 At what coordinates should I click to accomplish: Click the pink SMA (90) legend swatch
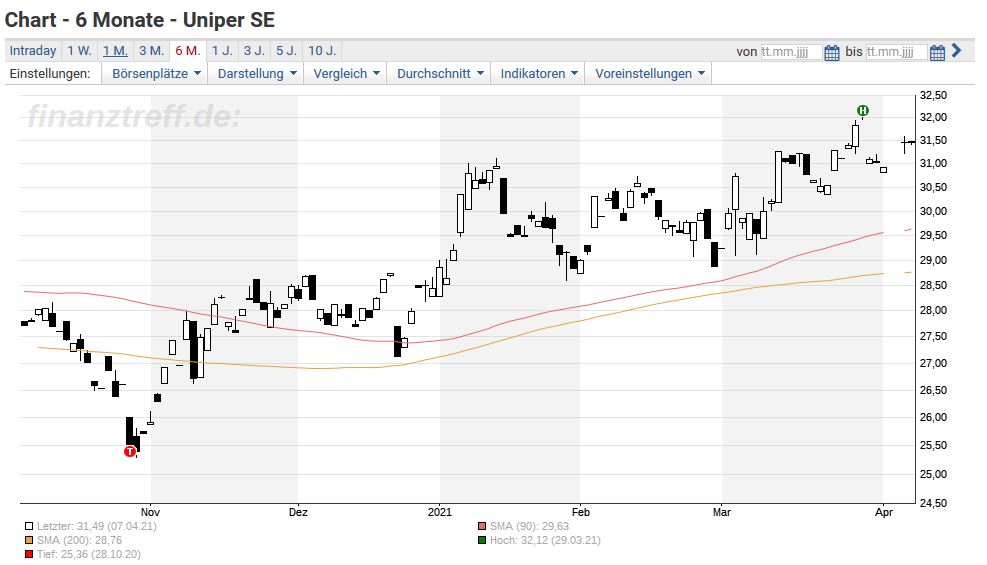tap(482, 527)
